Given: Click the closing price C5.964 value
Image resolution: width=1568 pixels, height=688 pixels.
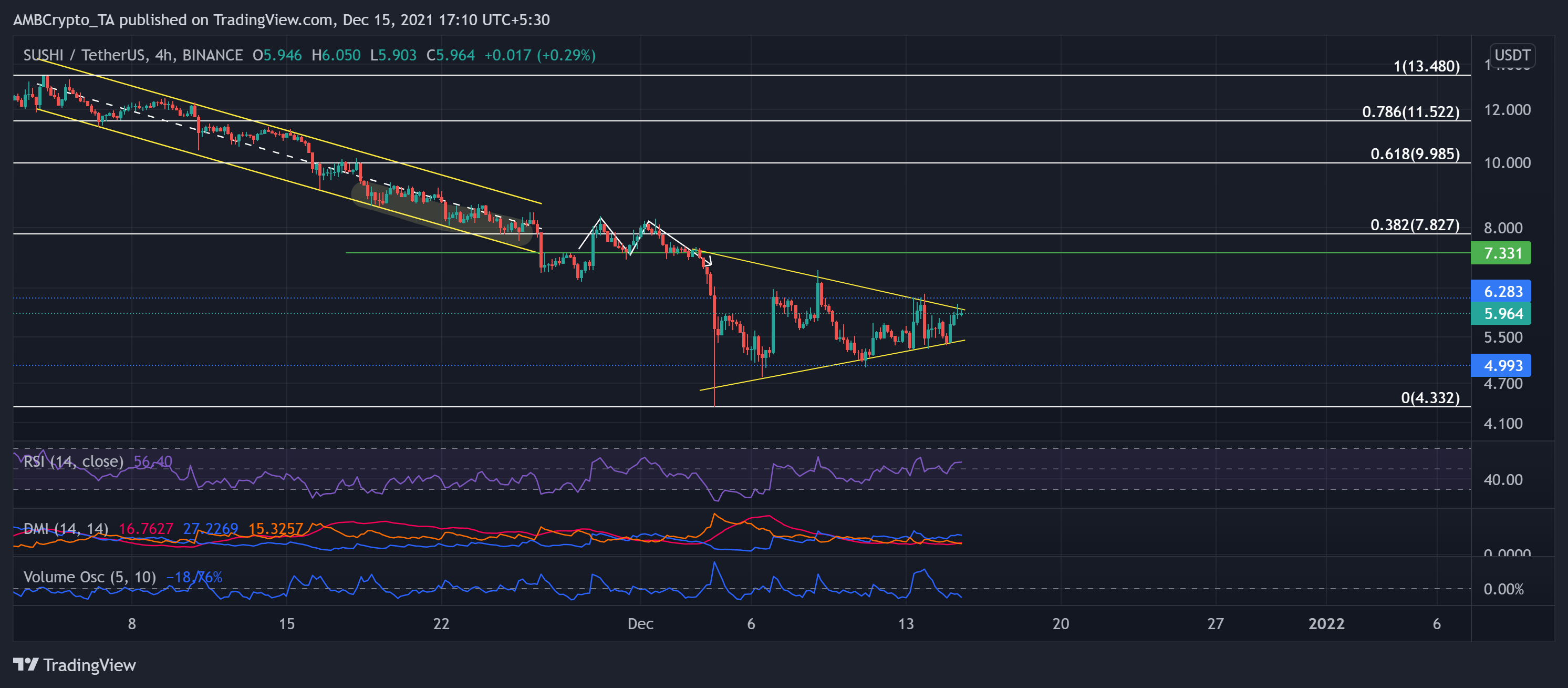Looking at the screenshot, I should click(450, 55).
